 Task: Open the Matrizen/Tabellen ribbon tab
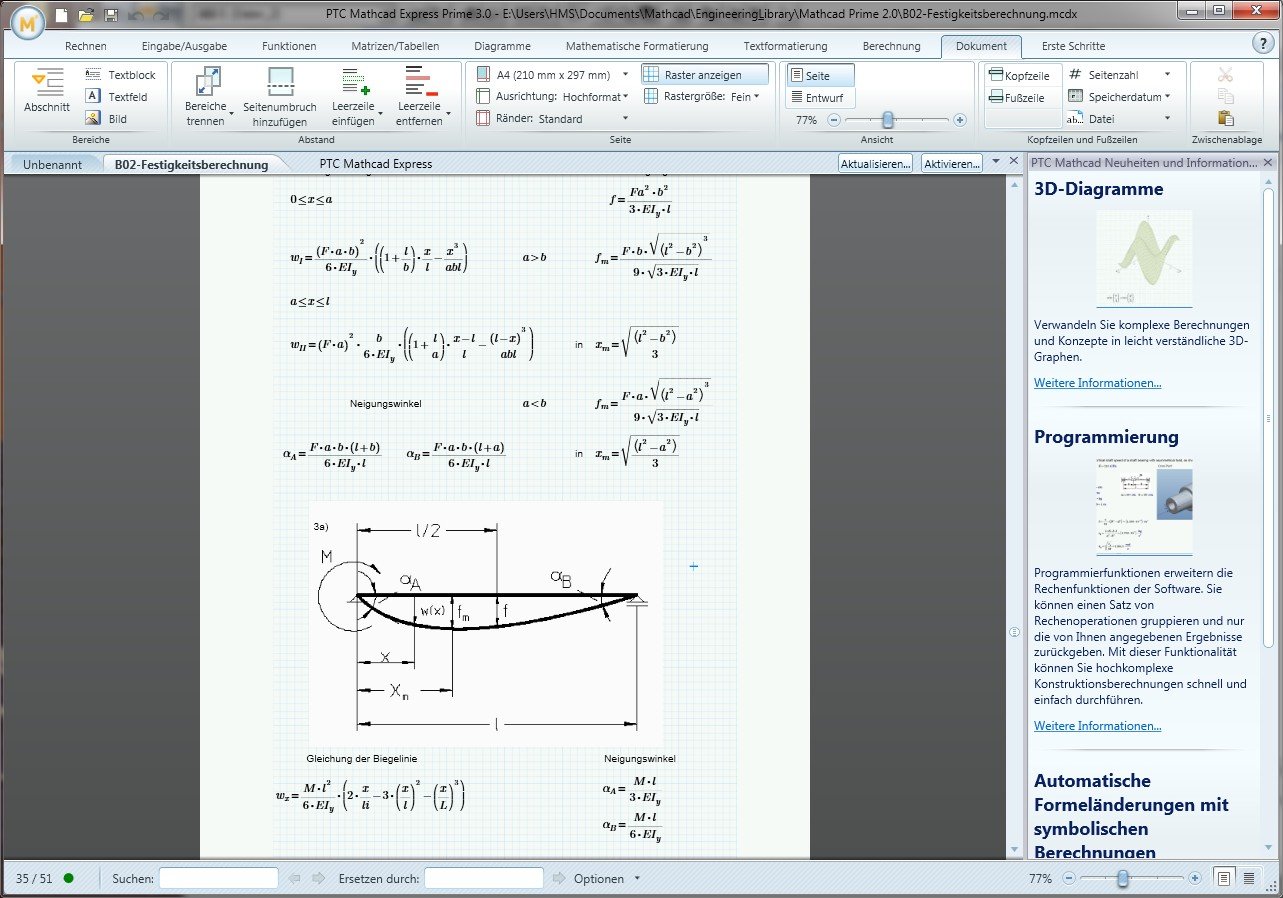(393, 46)
